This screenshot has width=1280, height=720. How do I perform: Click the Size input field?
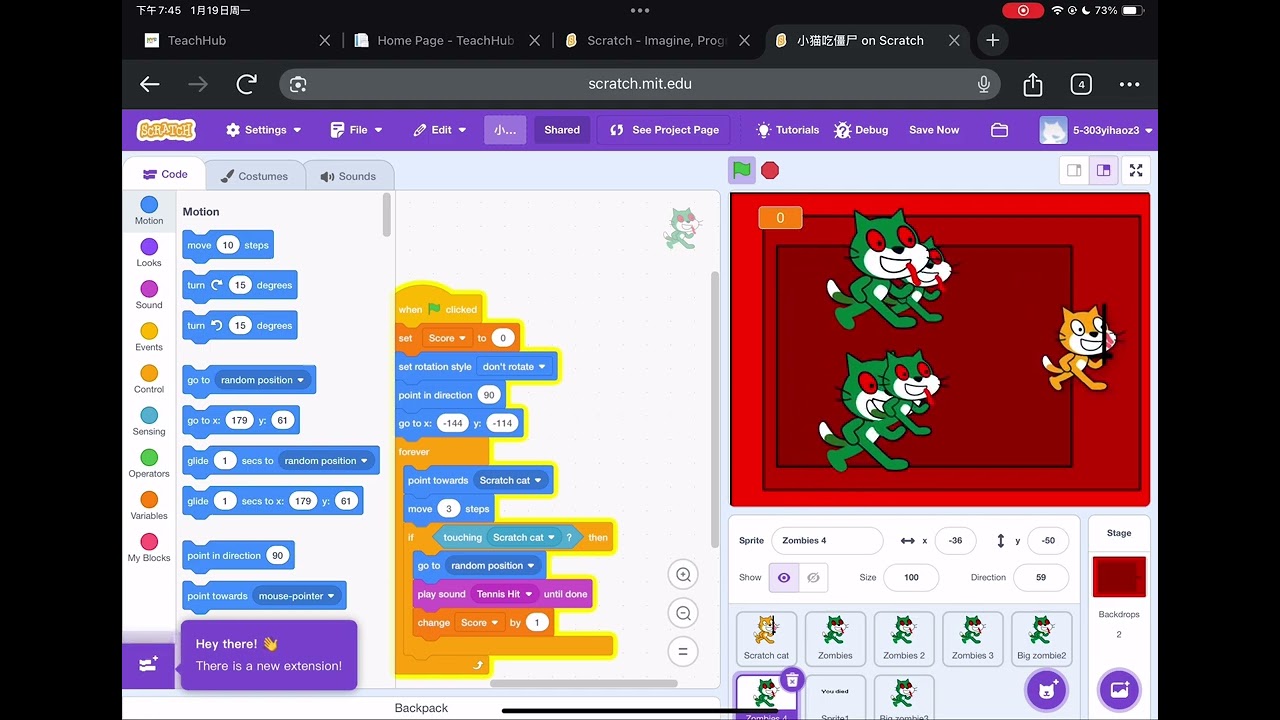911,578
